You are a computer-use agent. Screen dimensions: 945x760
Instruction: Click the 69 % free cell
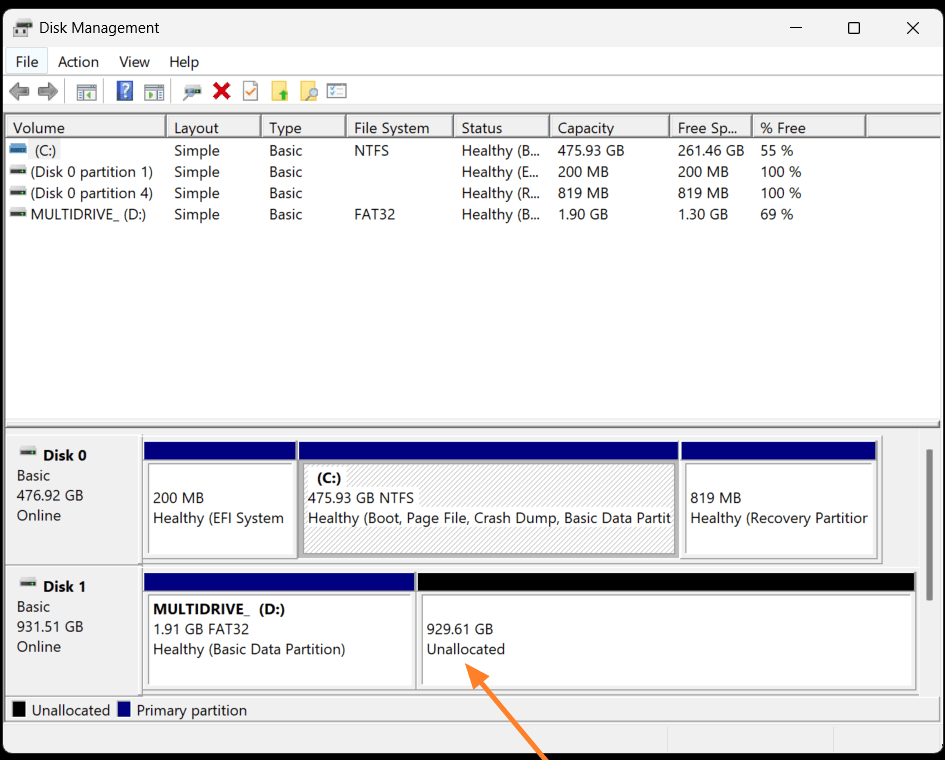[776, 214]
